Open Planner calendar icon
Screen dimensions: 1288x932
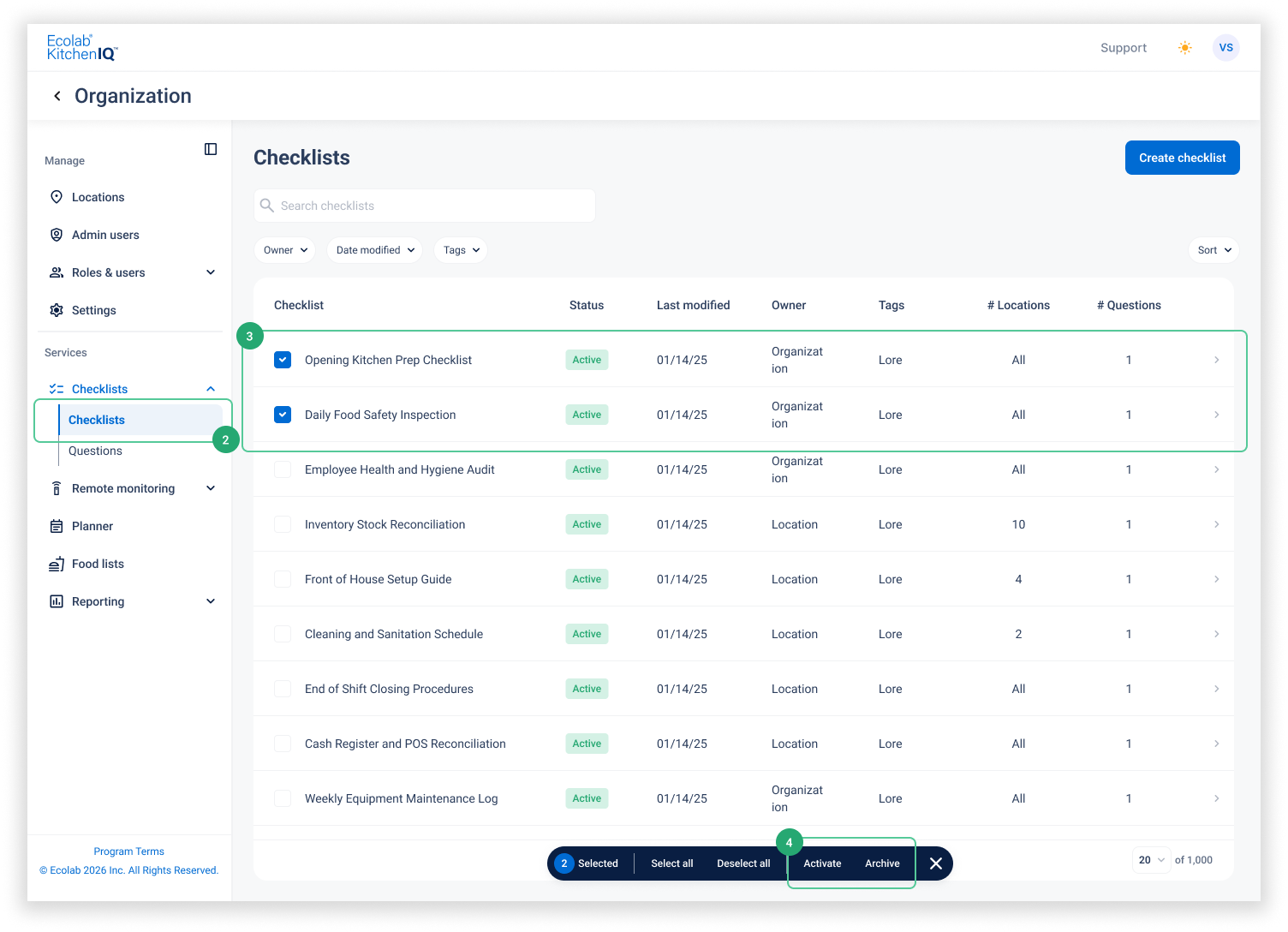pyautogui.click(x=57, y=526)
